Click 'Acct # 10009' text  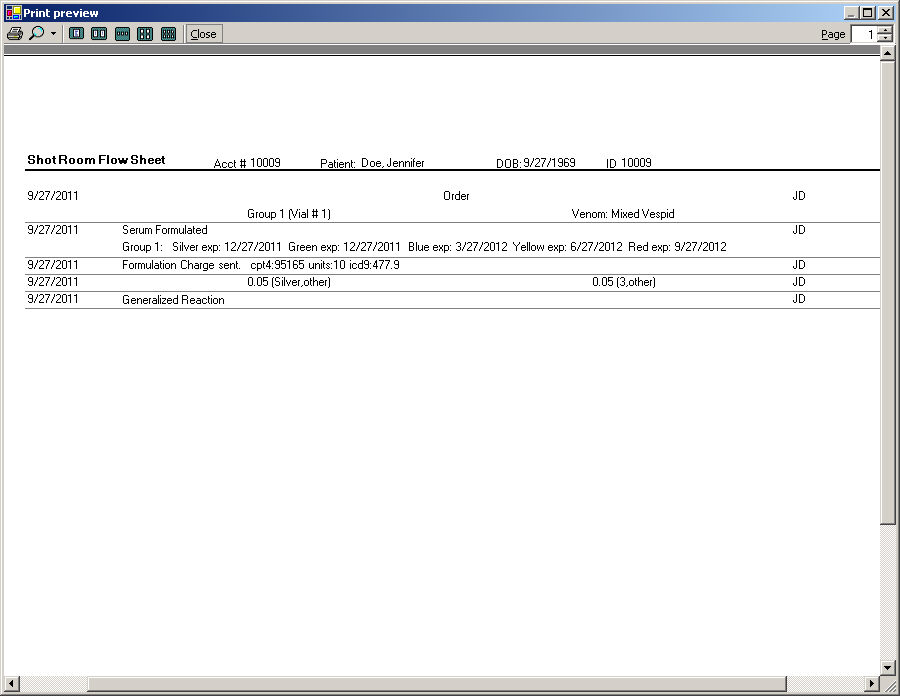(247, 163)
